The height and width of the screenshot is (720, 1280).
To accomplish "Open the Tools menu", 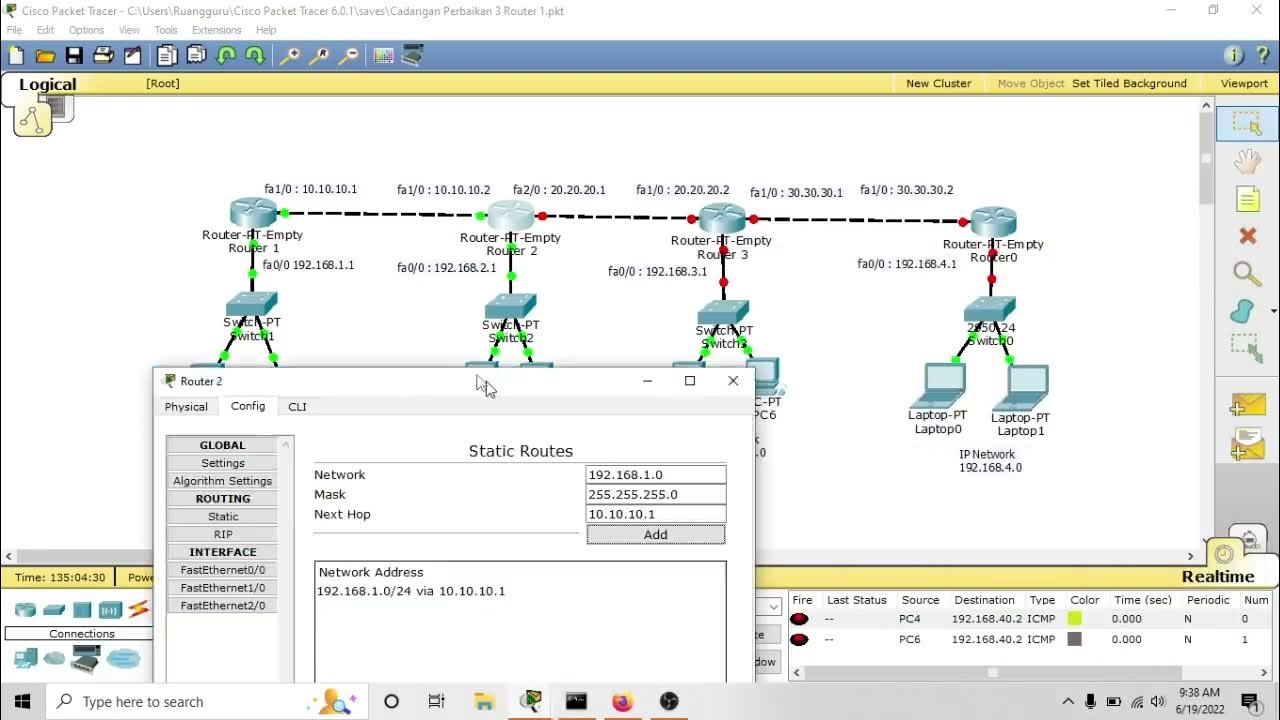I will pos(166,30).
